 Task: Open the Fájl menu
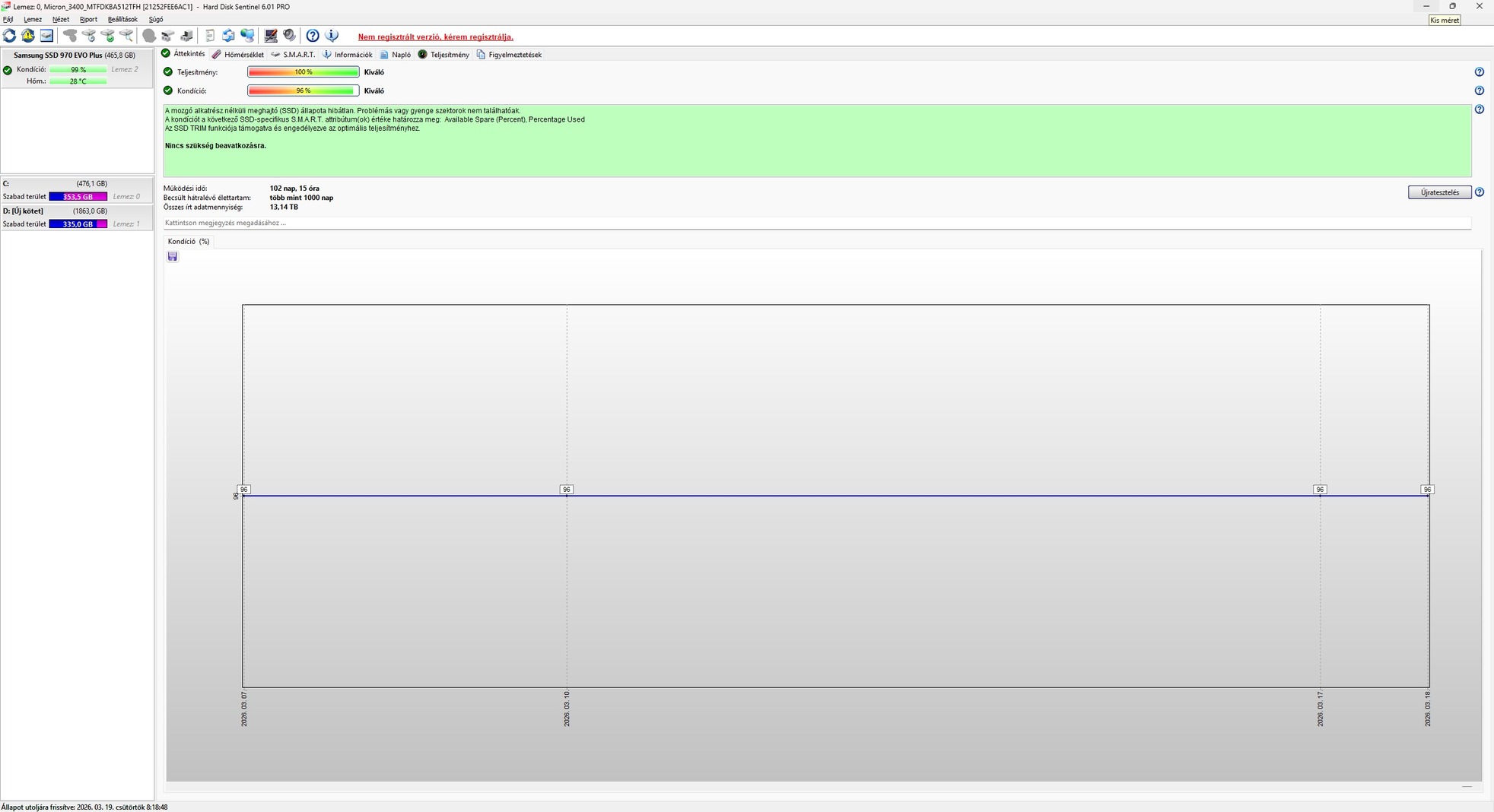[8, 20]
